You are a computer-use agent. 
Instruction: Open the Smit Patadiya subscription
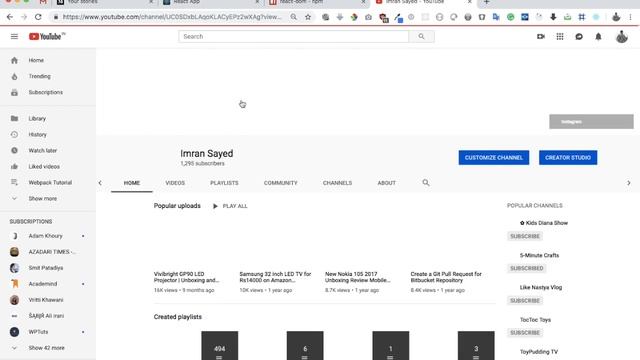48,268
